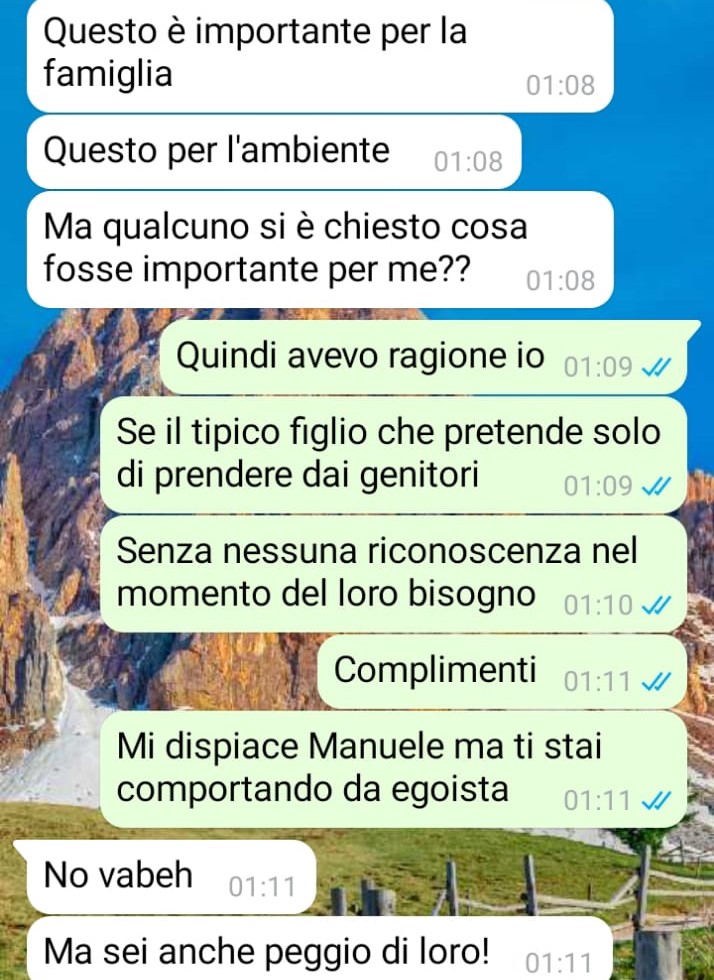This screenshot has height=980, width=714.
Task: Tap the 'Ma qualcuno si è chiesto' message
Action: [320, 250]
